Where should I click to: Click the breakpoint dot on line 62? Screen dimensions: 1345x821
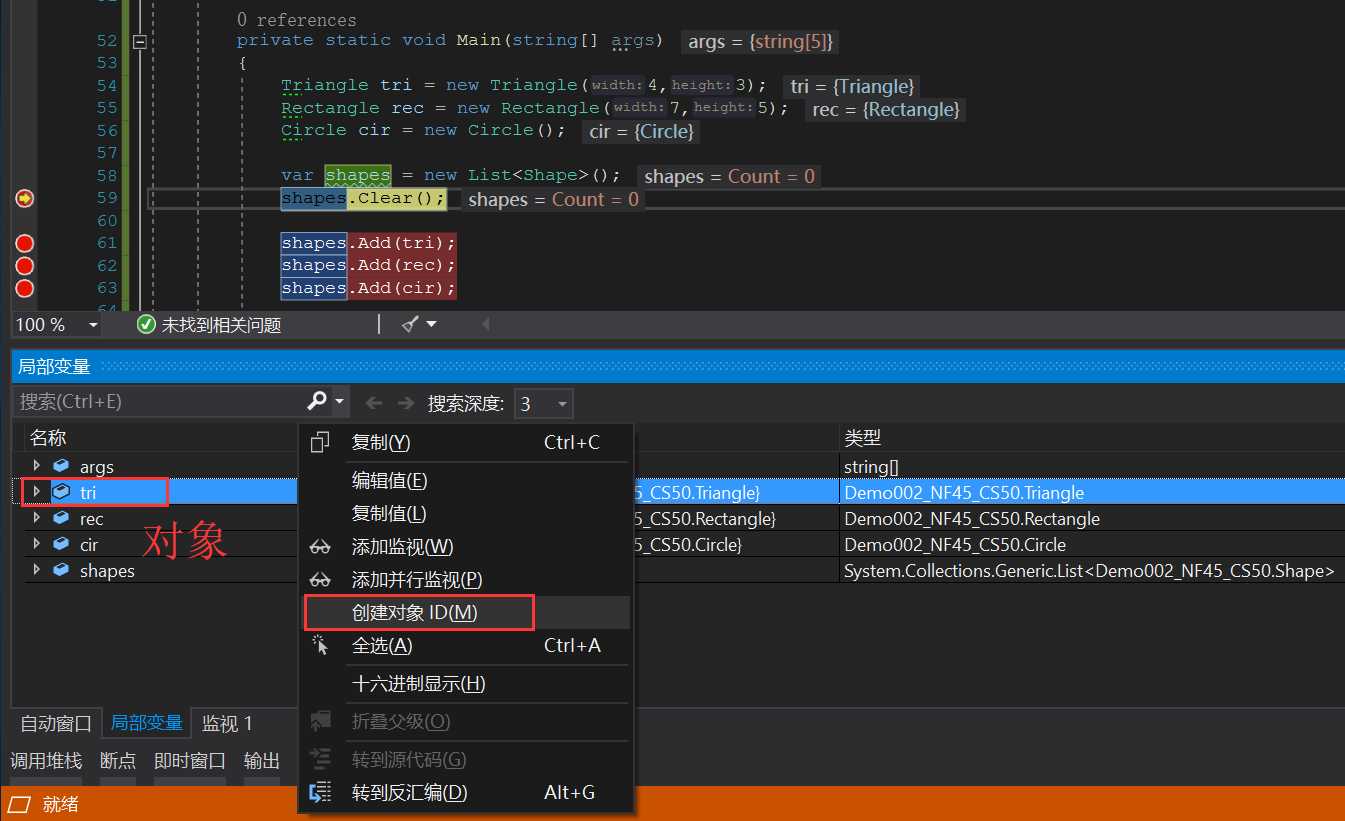click(x=25, y=266)
